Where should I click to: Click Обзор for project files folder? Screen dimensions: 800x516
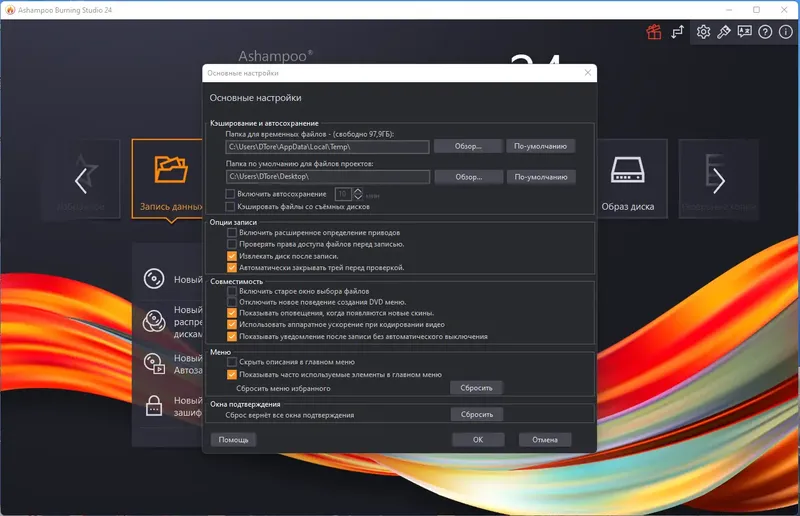468,177
